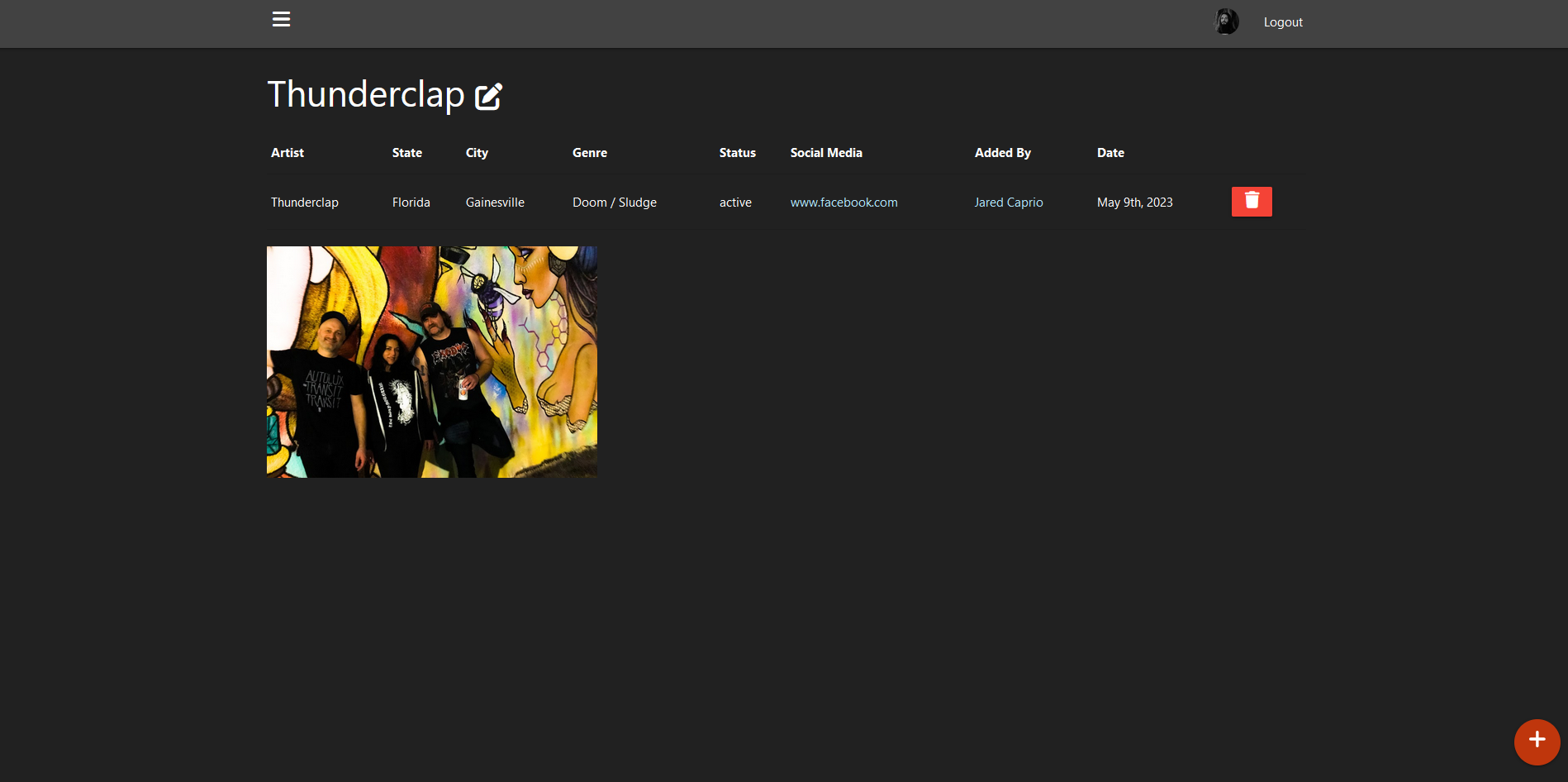This screenshot has height=782, width=1568.
Task: Select the Doom / Sludge genre cell
Action: 615,203
